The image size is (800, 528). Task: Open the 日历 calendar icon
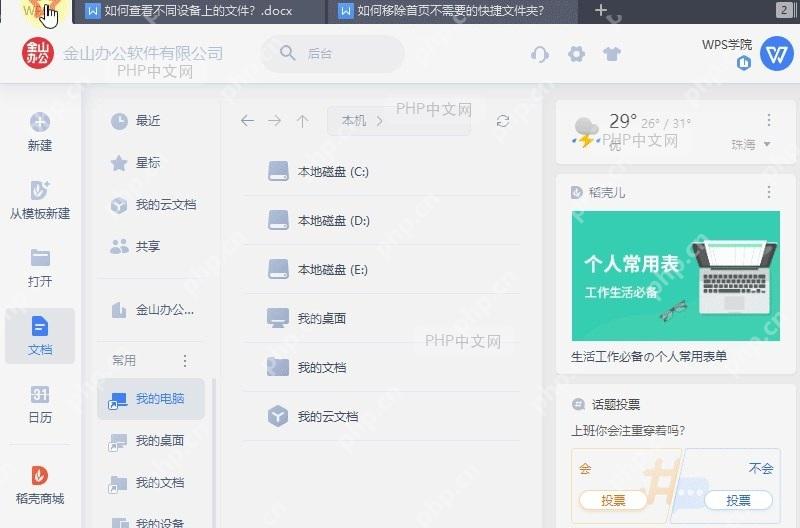pyautogui.click(x=40, y=394)
